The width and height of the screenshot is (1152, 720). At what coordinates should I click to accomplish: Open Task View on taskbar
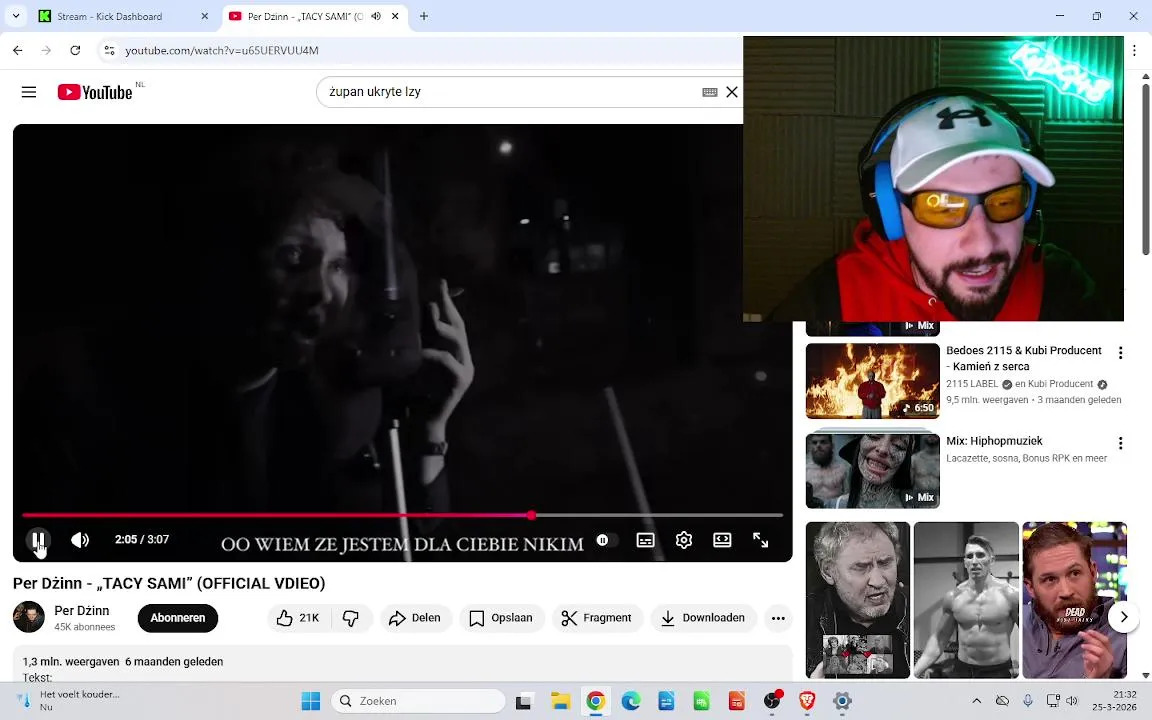(523, 701)
